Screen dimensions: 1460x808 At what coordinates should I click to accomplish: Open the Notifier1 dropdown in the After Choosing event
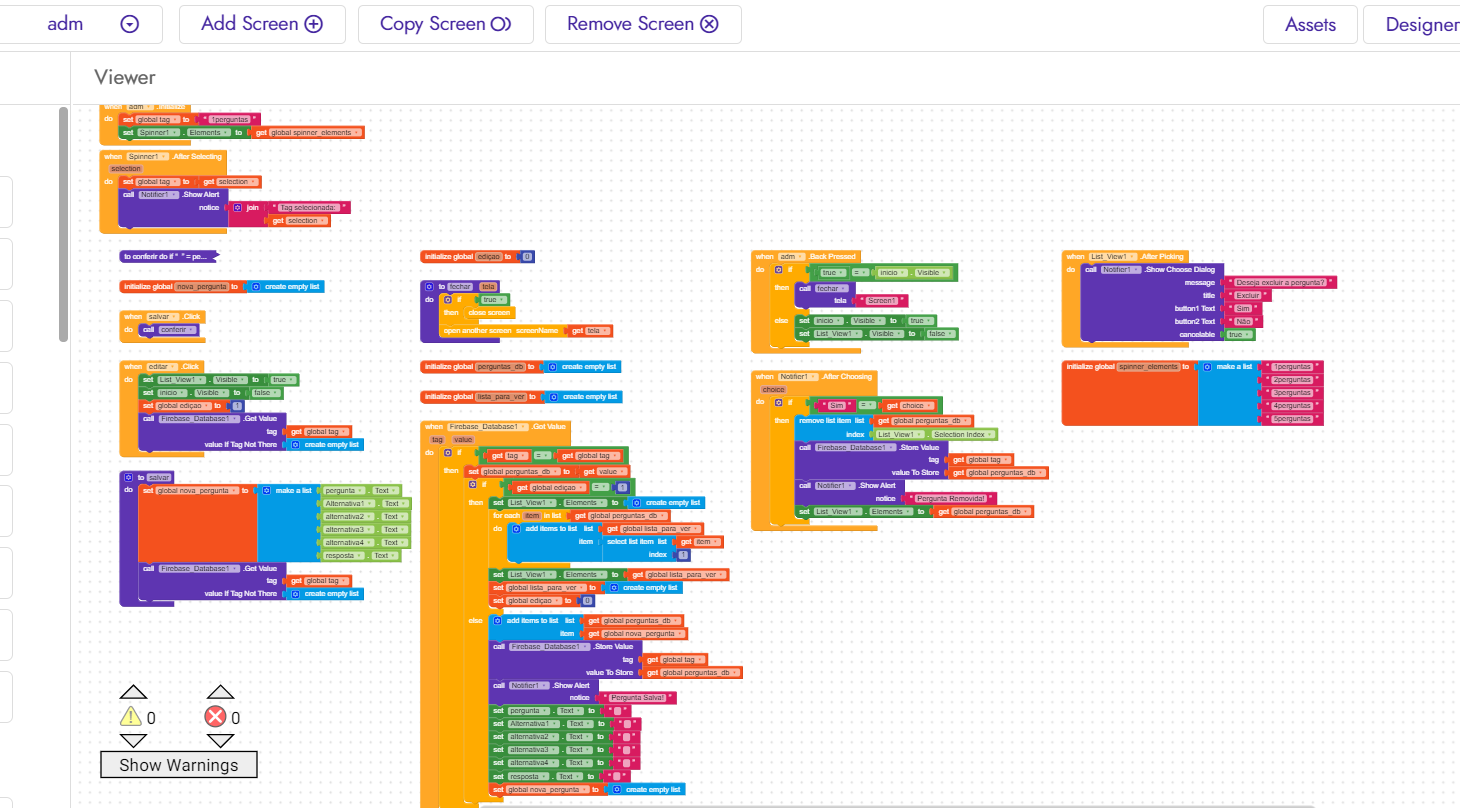pos(800,377)
